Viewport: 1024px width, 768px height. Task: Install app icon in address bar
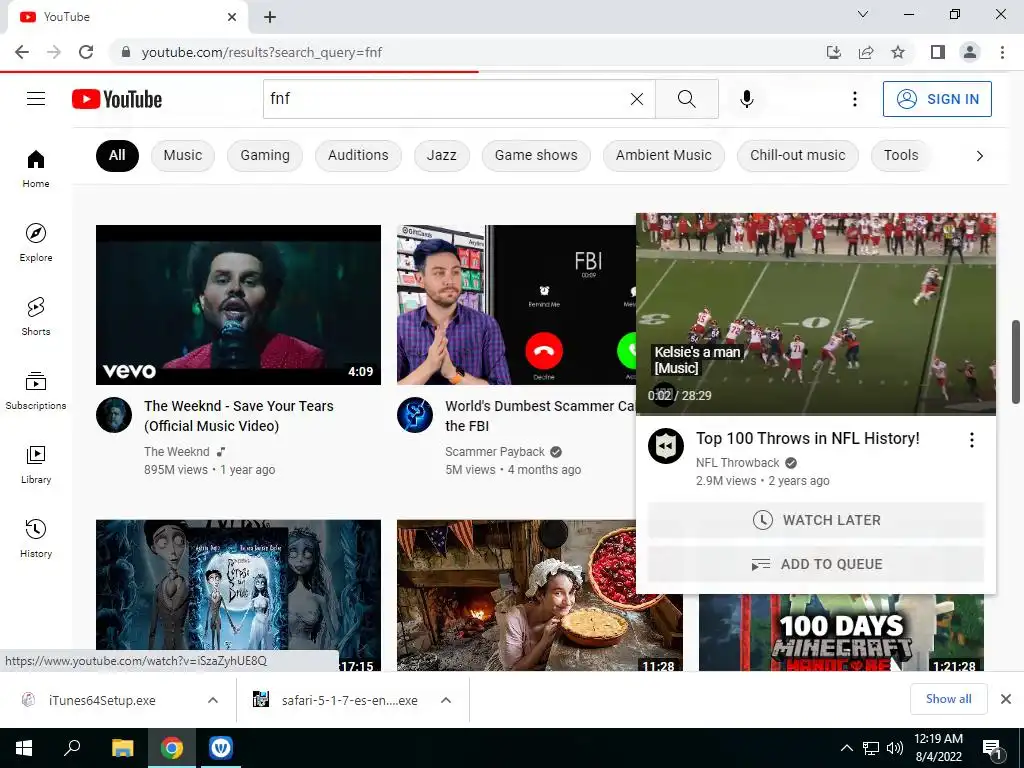click(834, 52)
